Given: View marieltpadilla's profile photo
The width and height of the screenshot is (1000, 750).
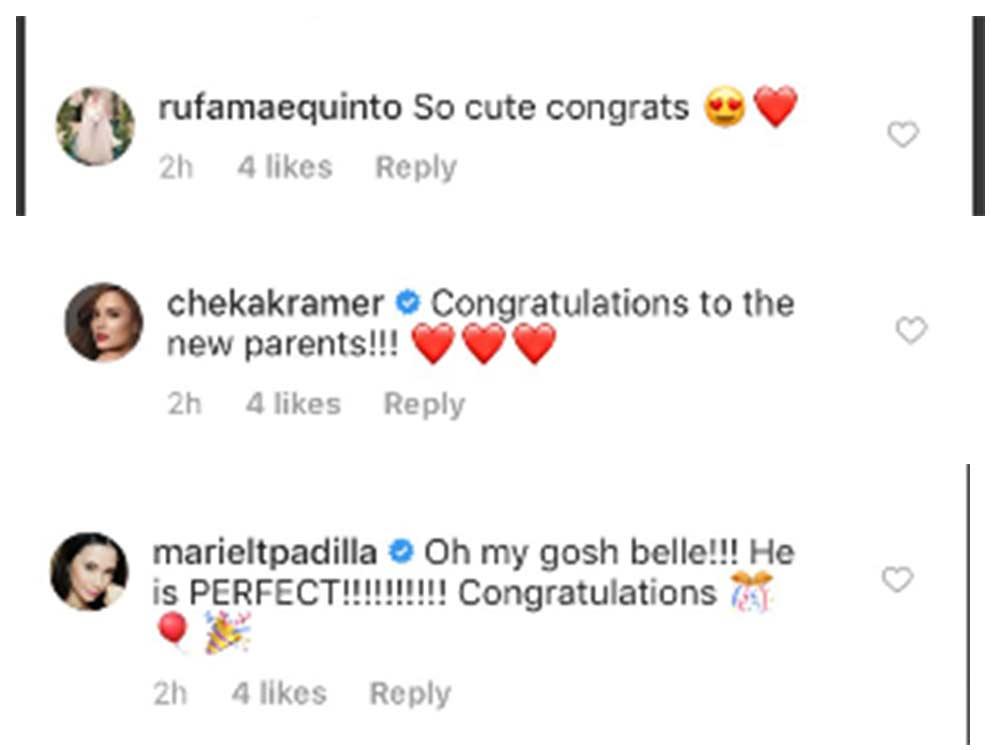Looking at the screenshot, I should (90, 571).
